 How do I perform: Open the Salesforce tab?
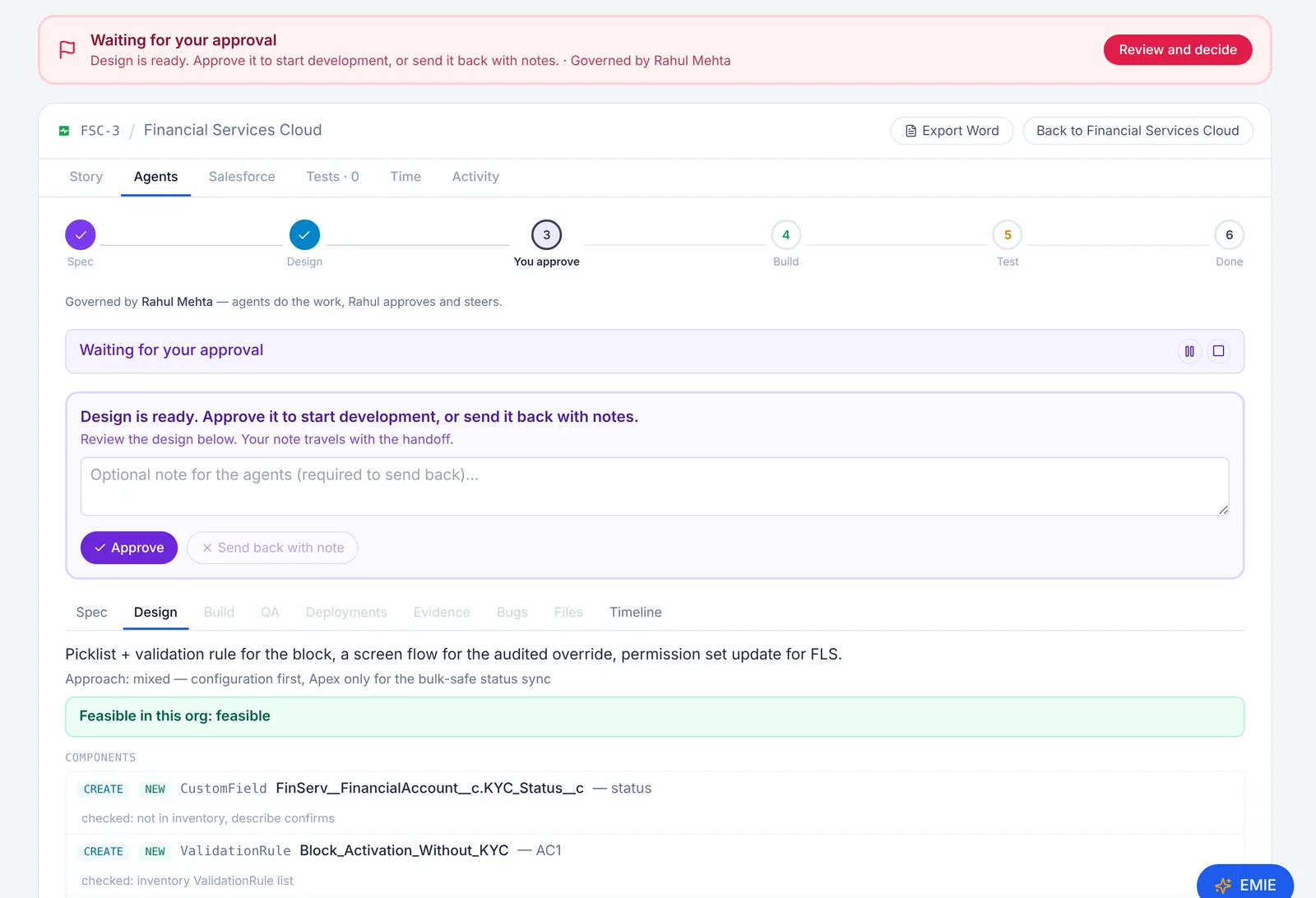[x=242, y=177]
